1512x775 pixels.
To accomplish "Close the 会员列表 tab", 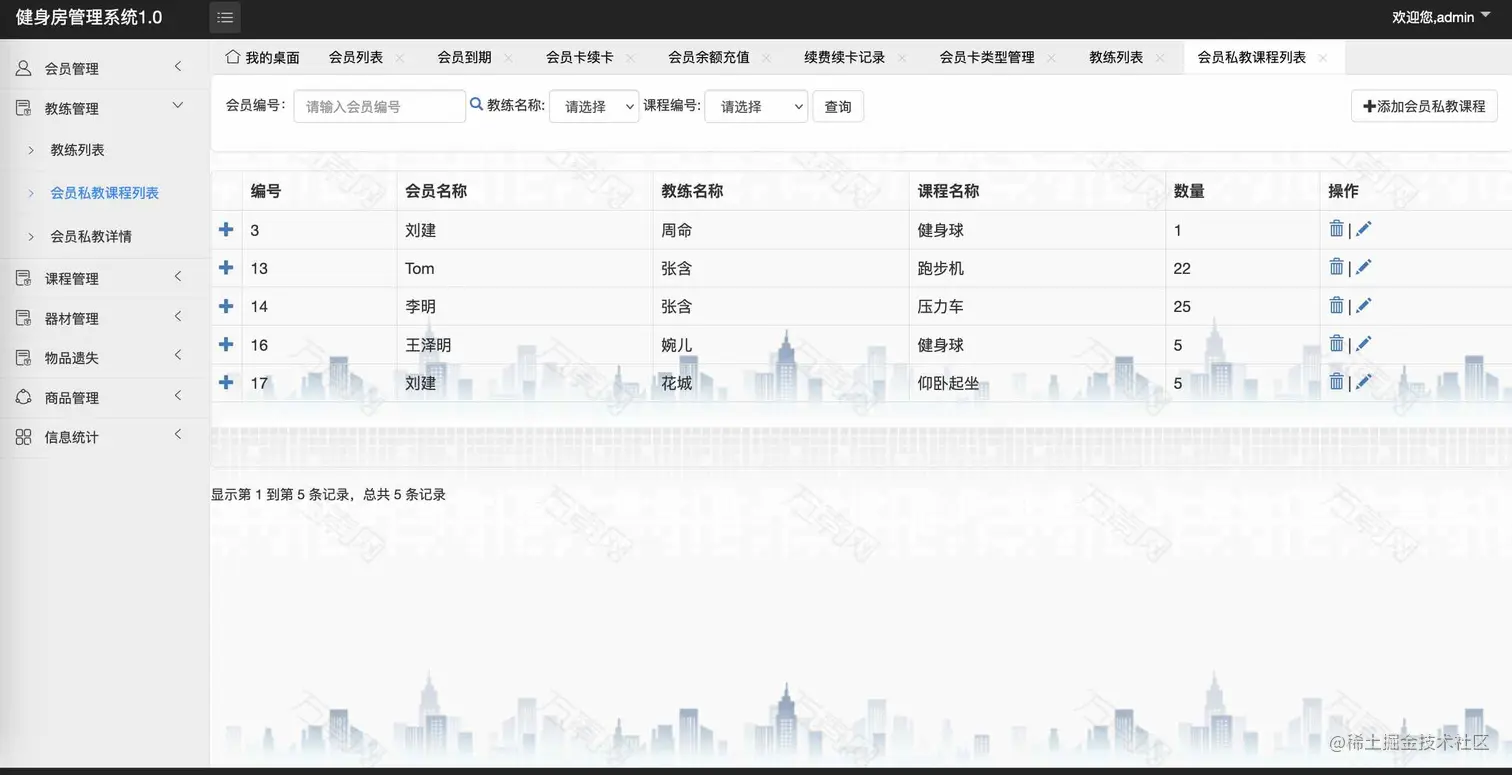I will (400, 58).
